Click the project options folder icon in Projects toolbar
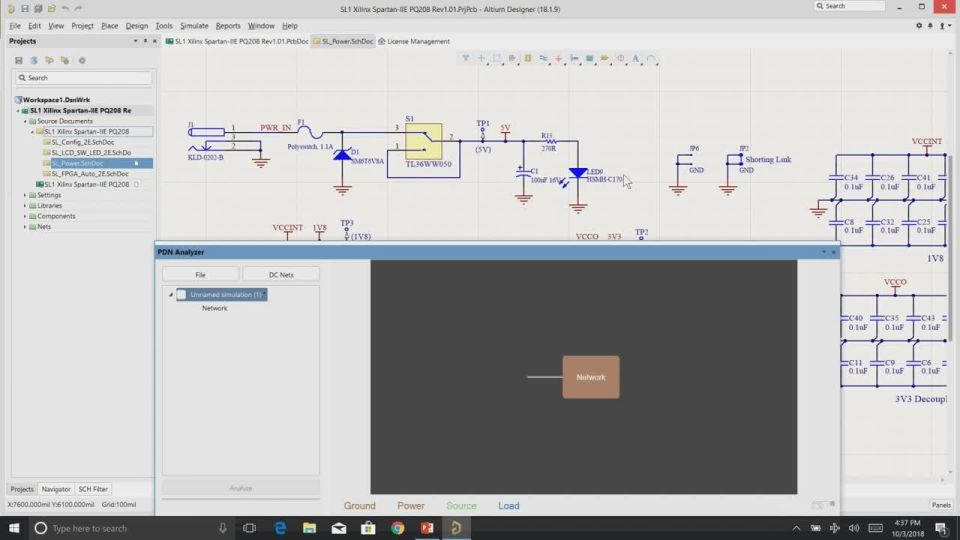Screen dimensions: 960x540 65,61
